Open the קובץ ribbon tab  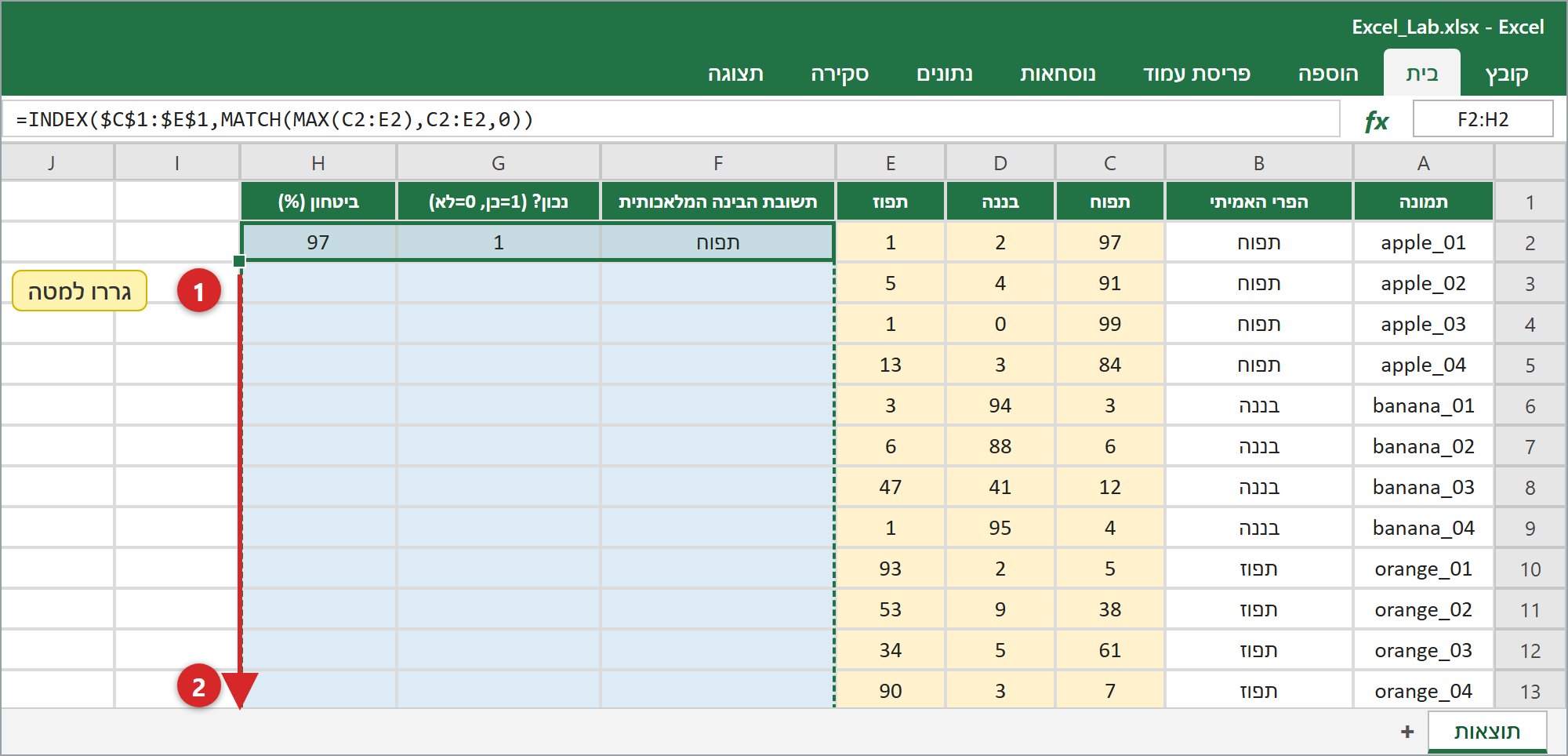(x=1507, y=74)
